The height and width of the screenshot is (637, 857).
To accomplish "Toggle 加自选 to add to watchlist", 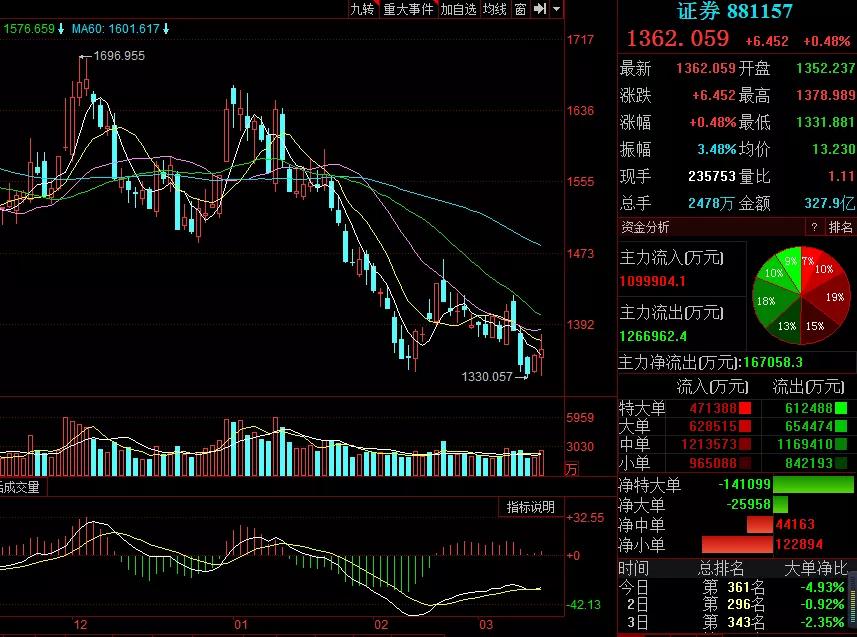I will point(459,9).
